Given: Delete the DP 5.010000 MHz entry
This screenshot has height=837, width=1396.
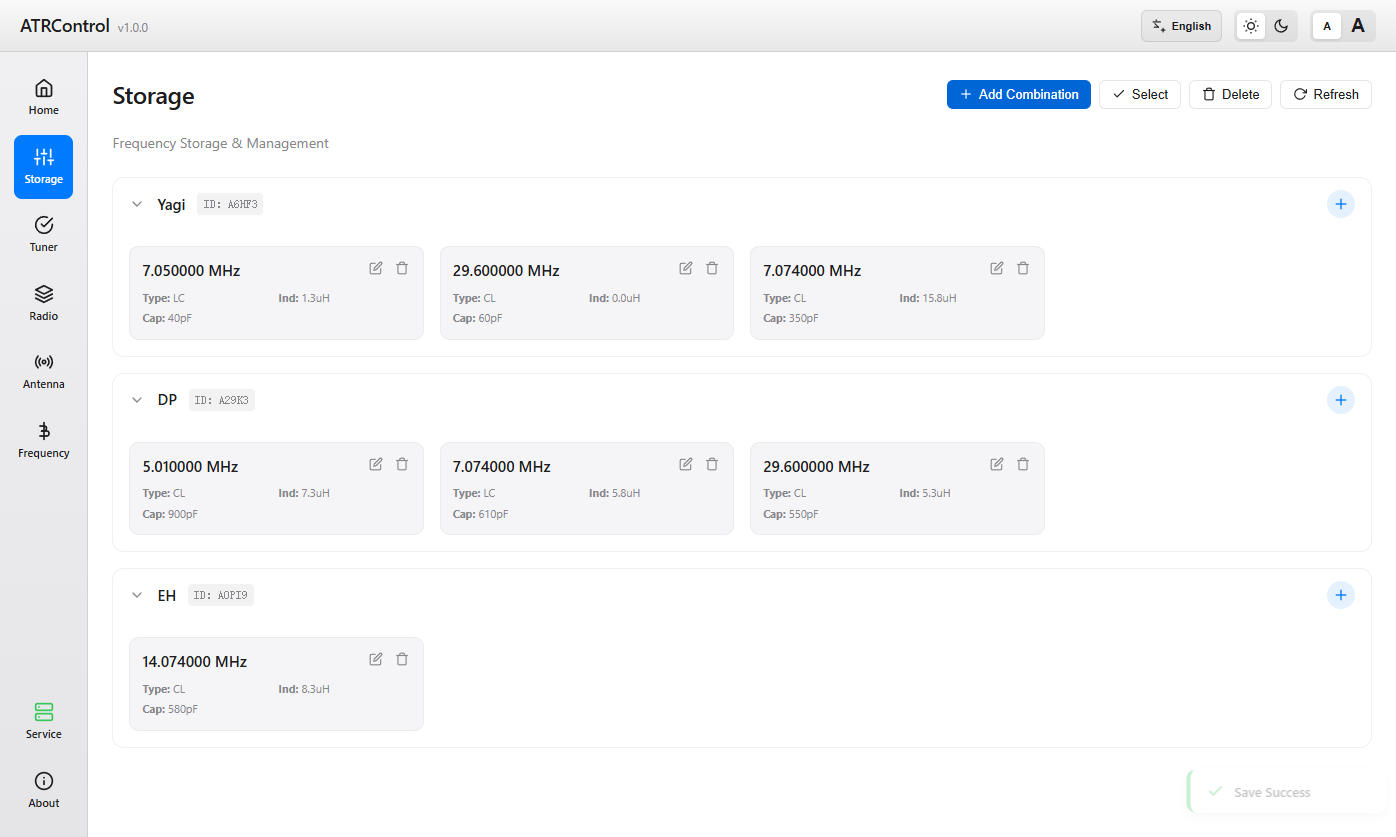Looking at the screenshot, I should coord(402,464).
